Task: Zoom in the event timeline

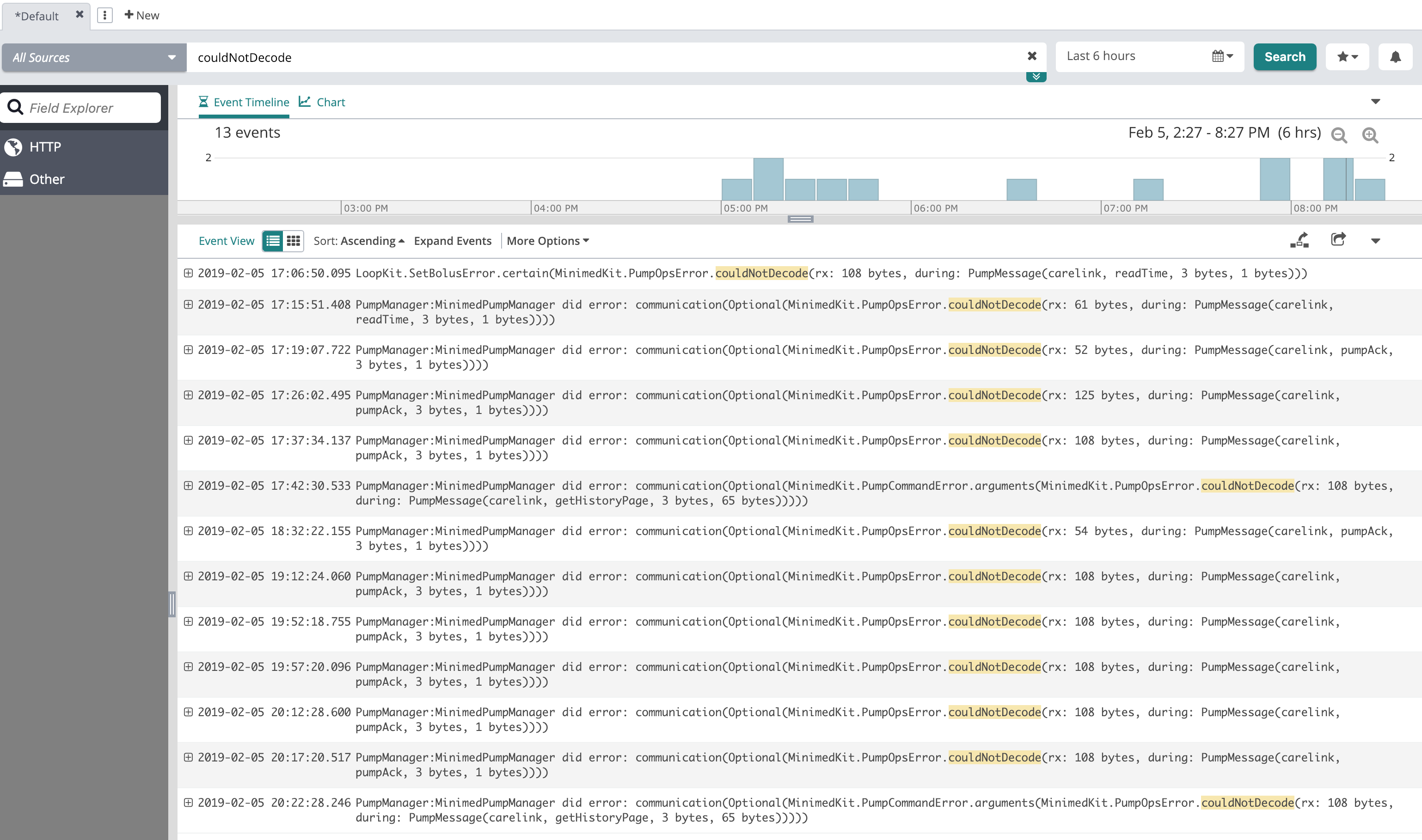Action: (x=1371, y=135)
